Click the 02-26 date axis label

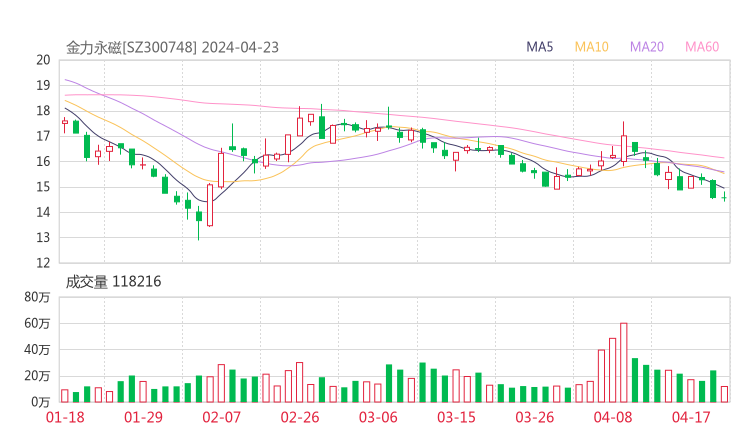(300, 417)
